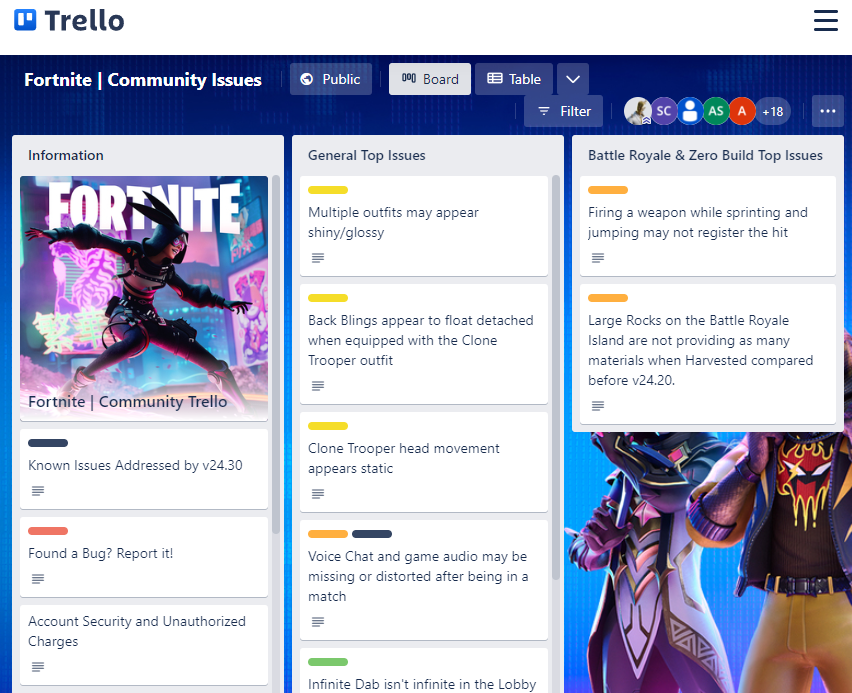The width and height of the screenshot is (852, 693).
Task: Open the board menu three-dots button
Action: [x=828, y=111]
